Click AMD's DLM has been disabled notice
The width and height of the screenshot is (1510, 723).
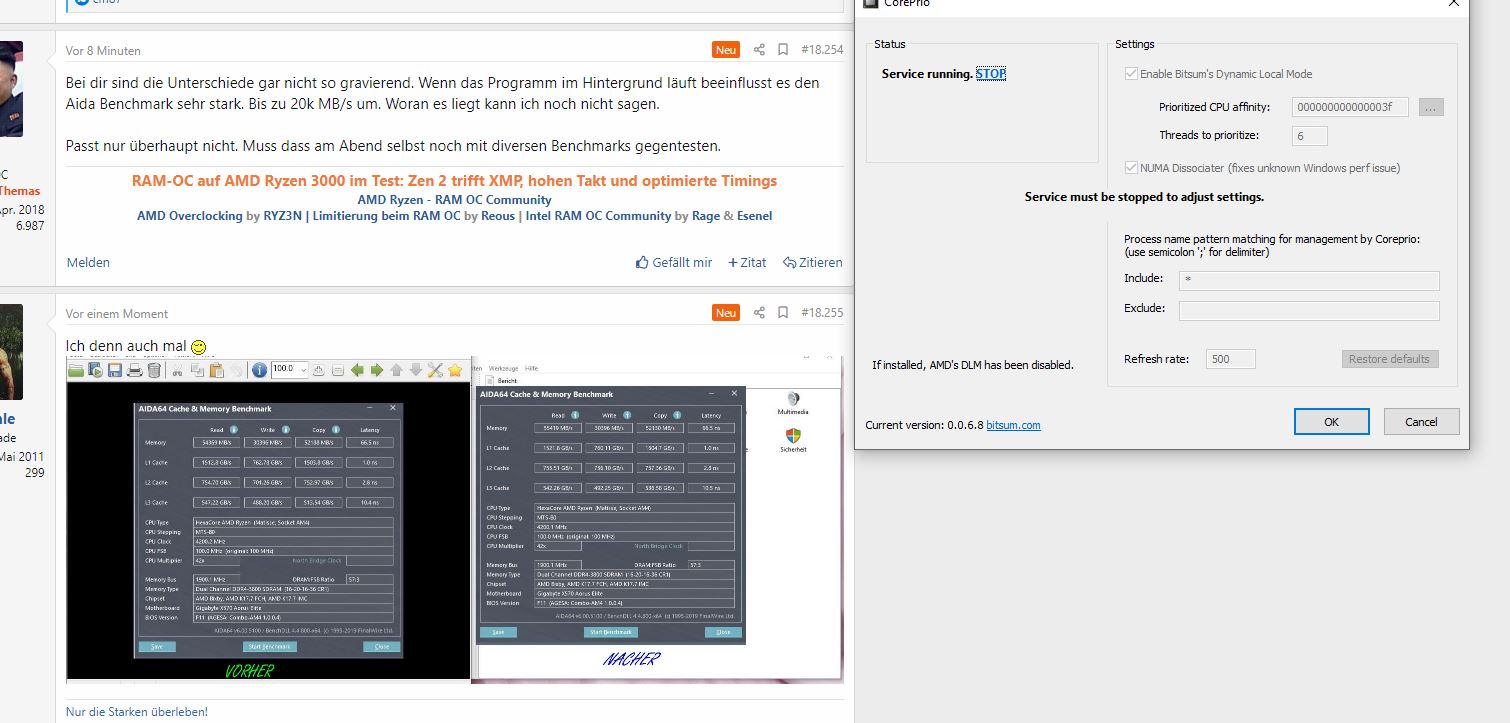coord(973,365)
